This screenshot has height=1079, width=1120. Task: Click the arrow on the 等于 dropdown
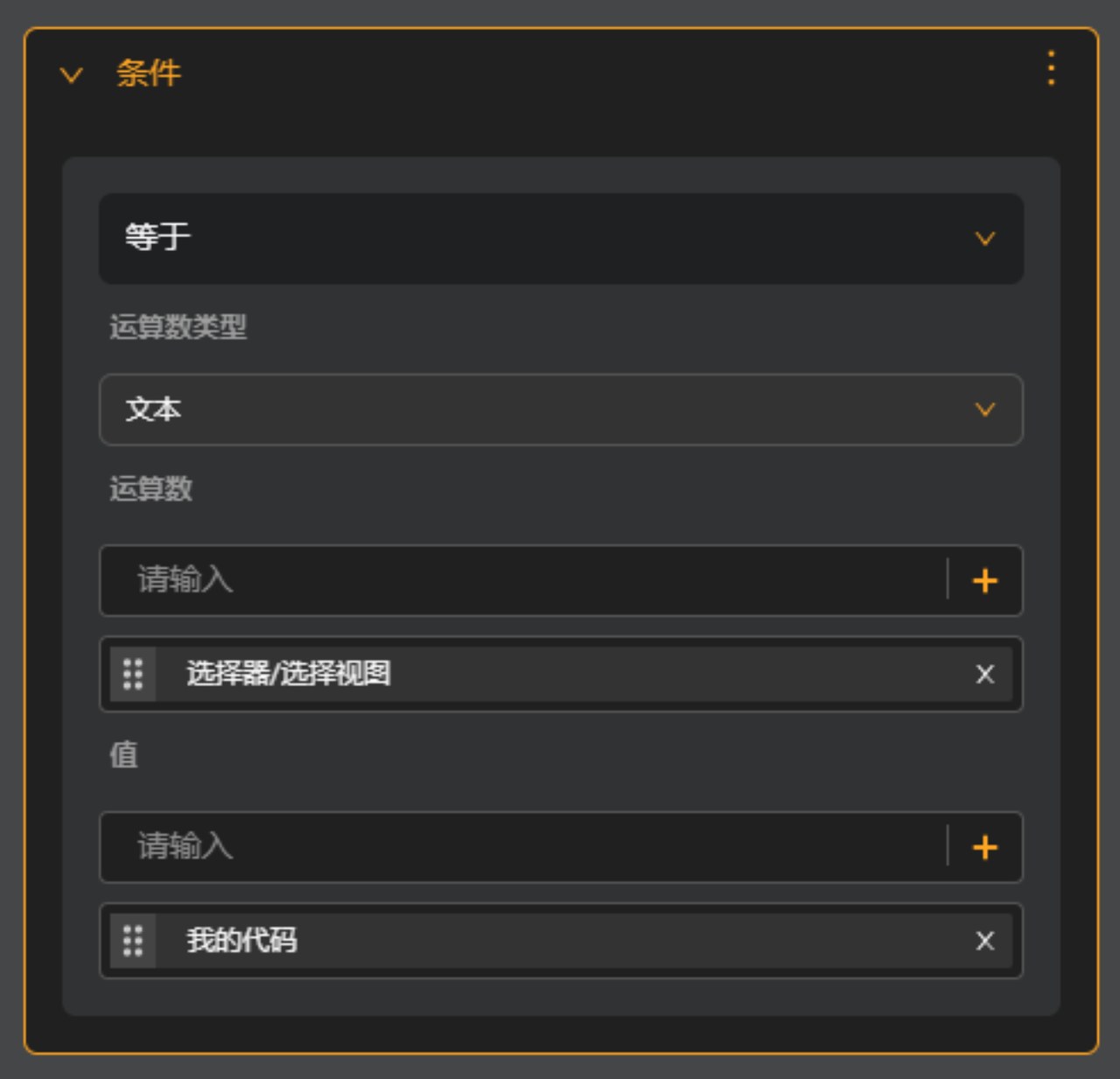985,239
